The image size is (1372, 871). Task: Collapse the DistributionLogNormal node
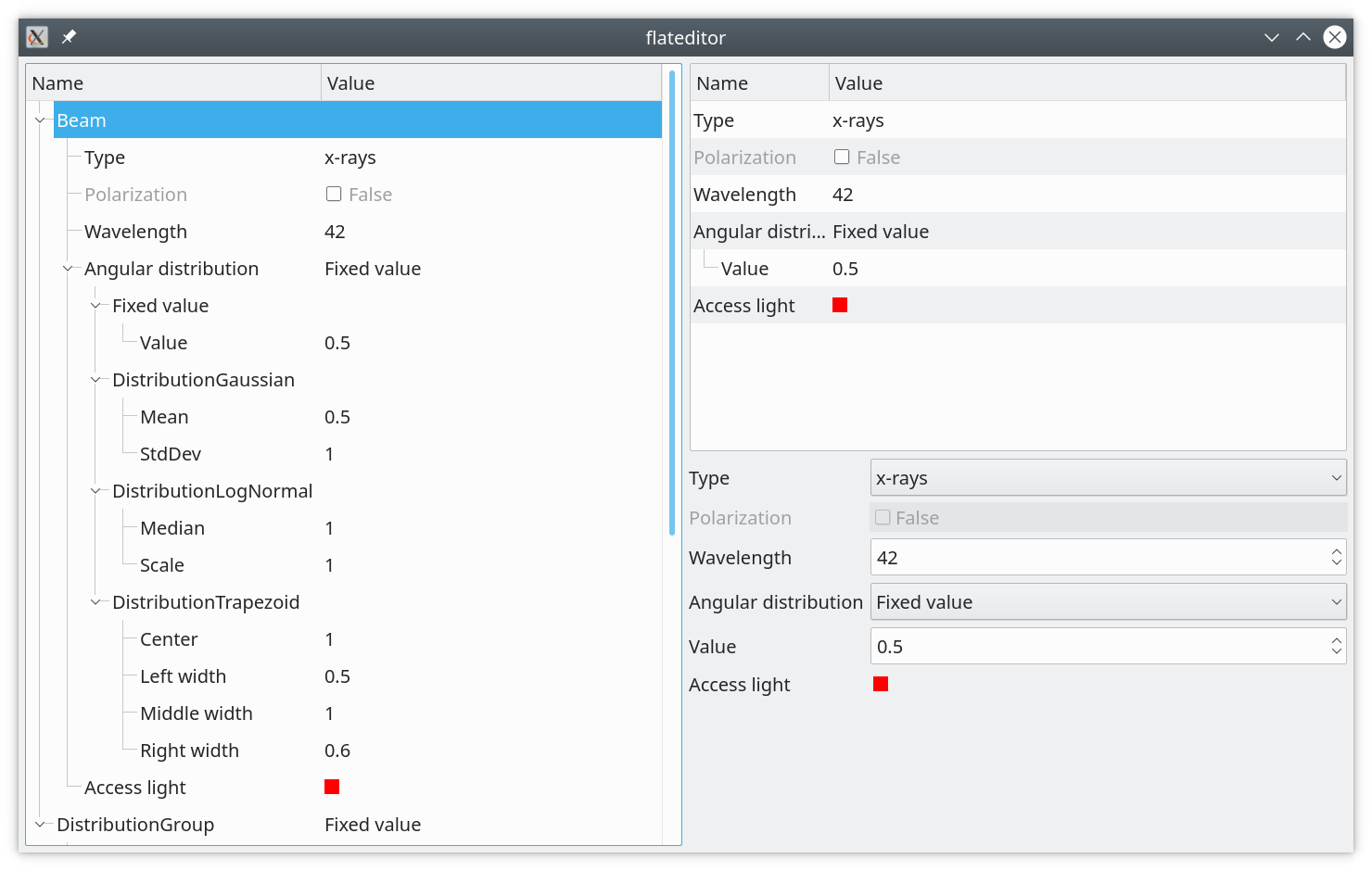click(x=95, y=491)
